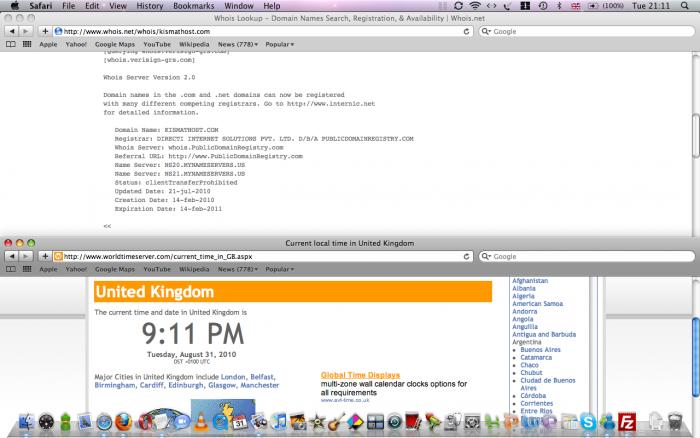Click the London city link

[x=233, y=377]
